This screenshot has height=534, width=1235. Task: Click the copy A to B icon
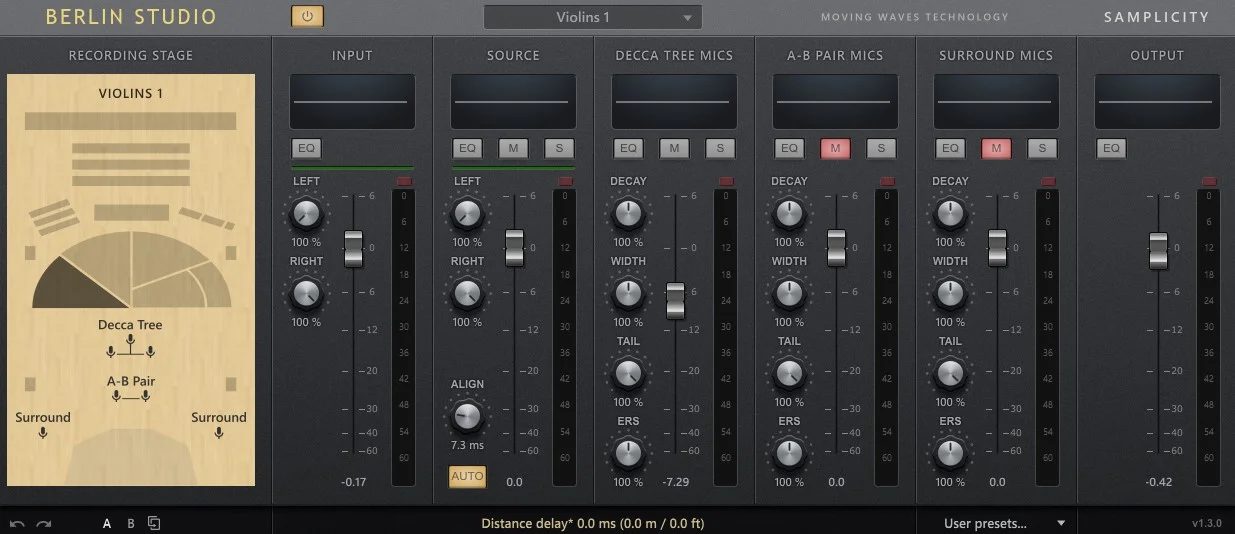pyautogui.click(x=154, y=523)
